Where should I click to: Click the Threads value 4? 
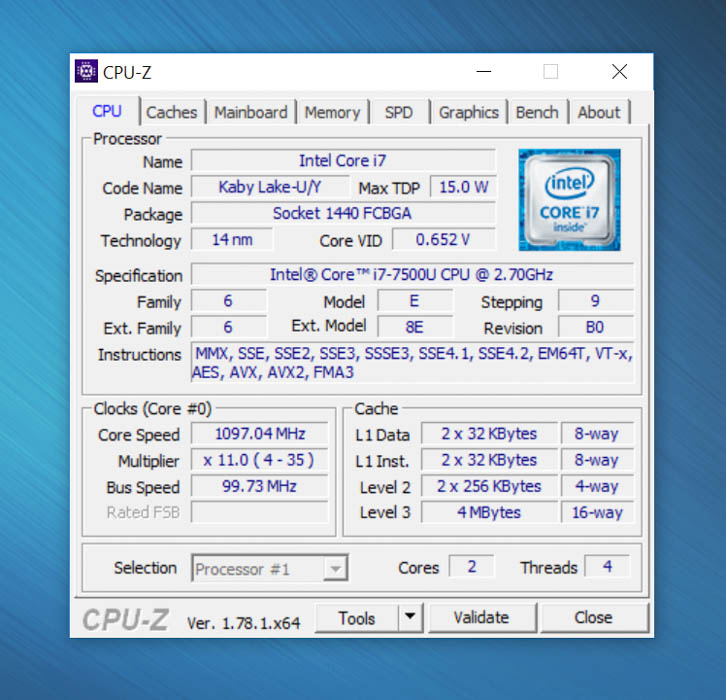tap(607, 566)
